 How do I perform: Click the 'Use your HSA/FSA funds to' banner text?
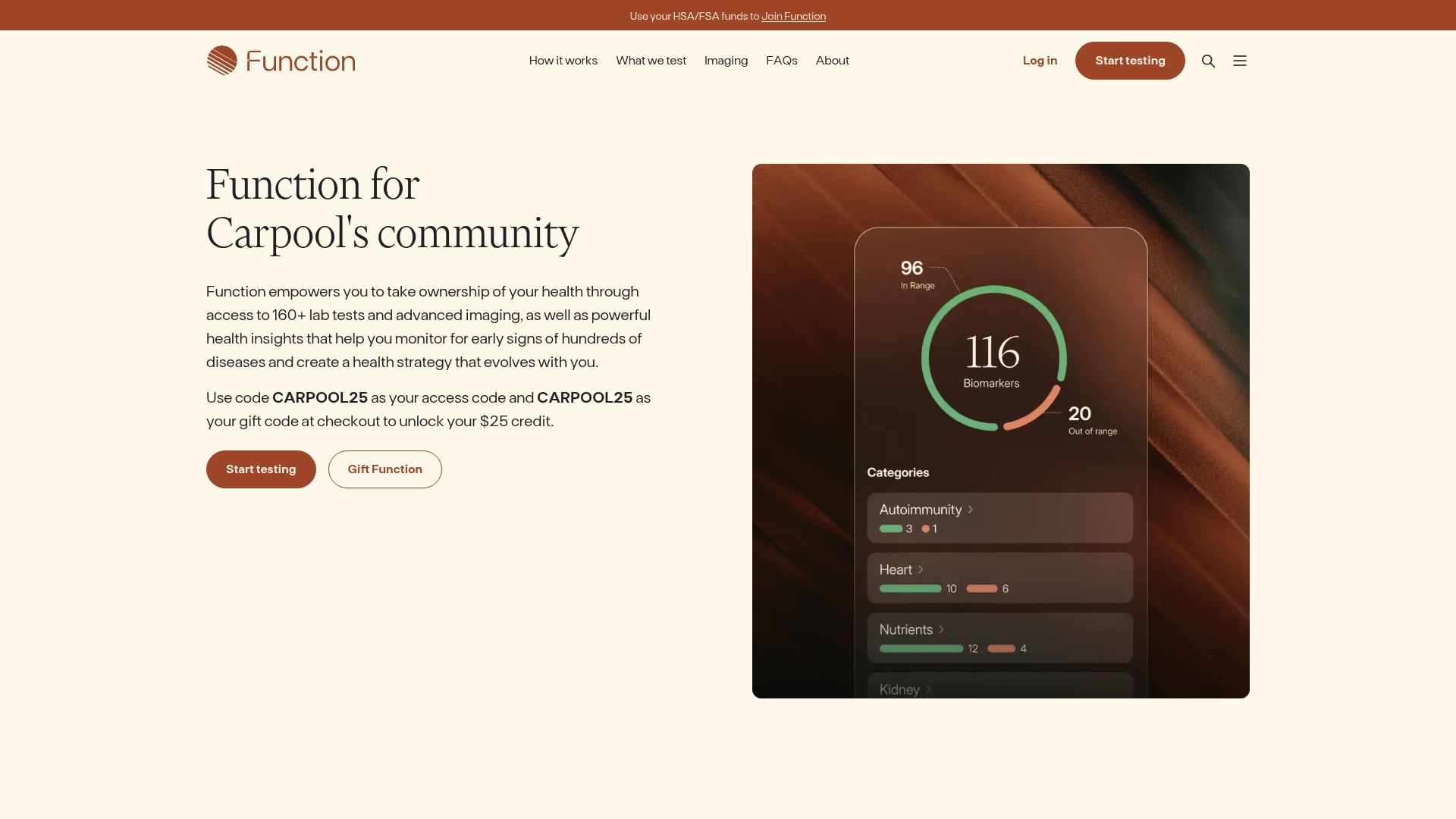point(694,16)
